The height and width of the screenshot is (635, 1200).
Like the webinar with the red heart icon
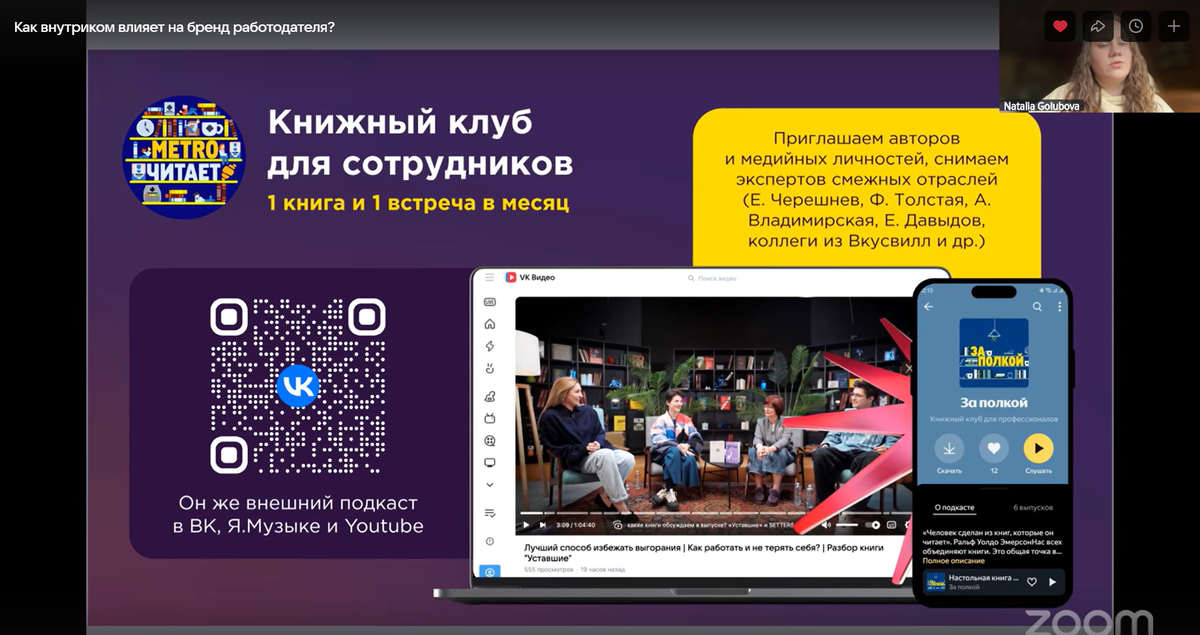coord(1060,26)
